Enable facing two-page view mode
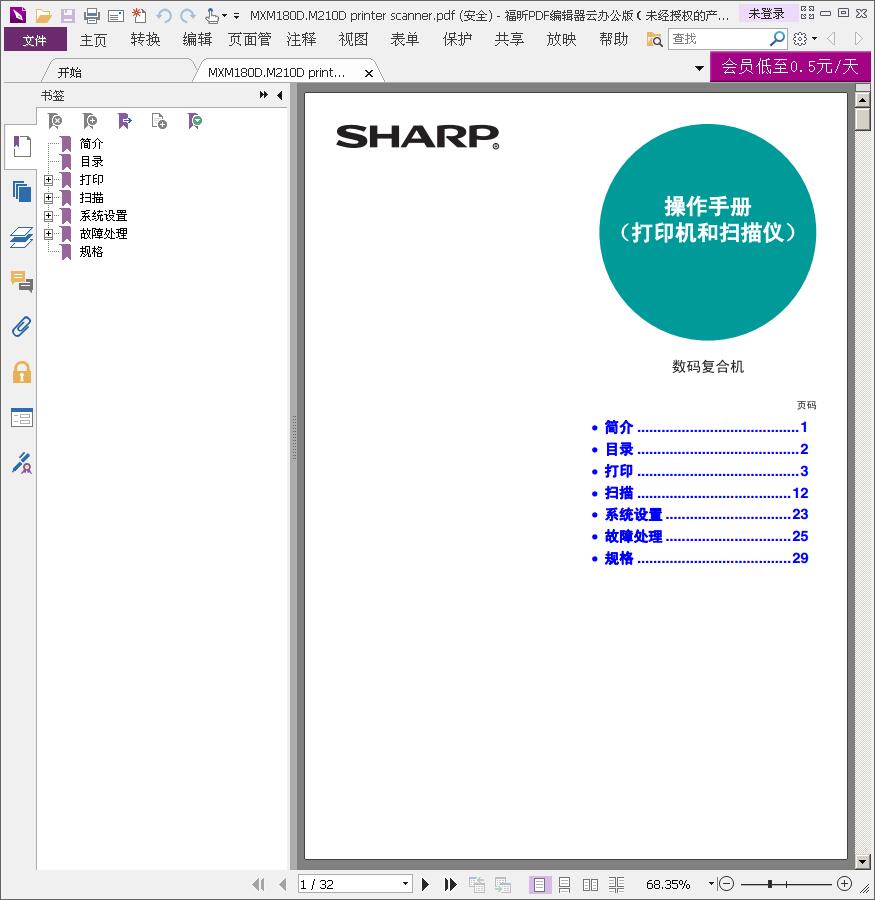Viewport: 875px width, 900px height. tap(590, 885)
